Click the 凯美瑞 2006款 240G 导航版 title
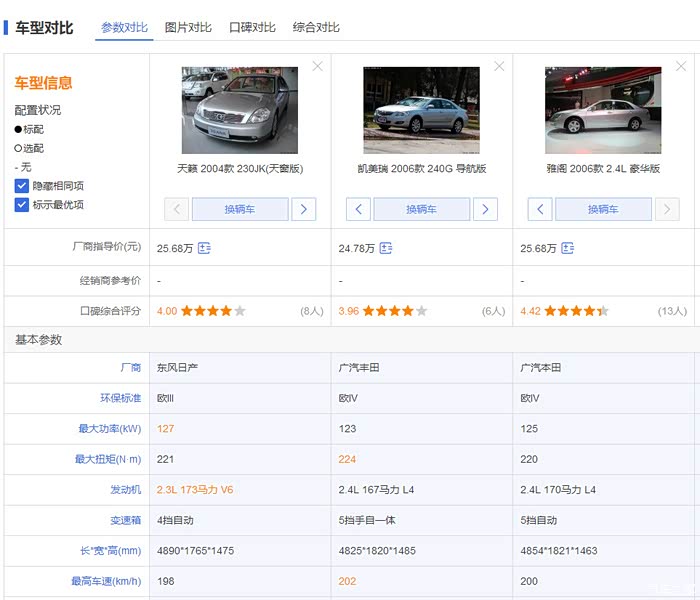700x600 pixels. (x=422, y=169)
